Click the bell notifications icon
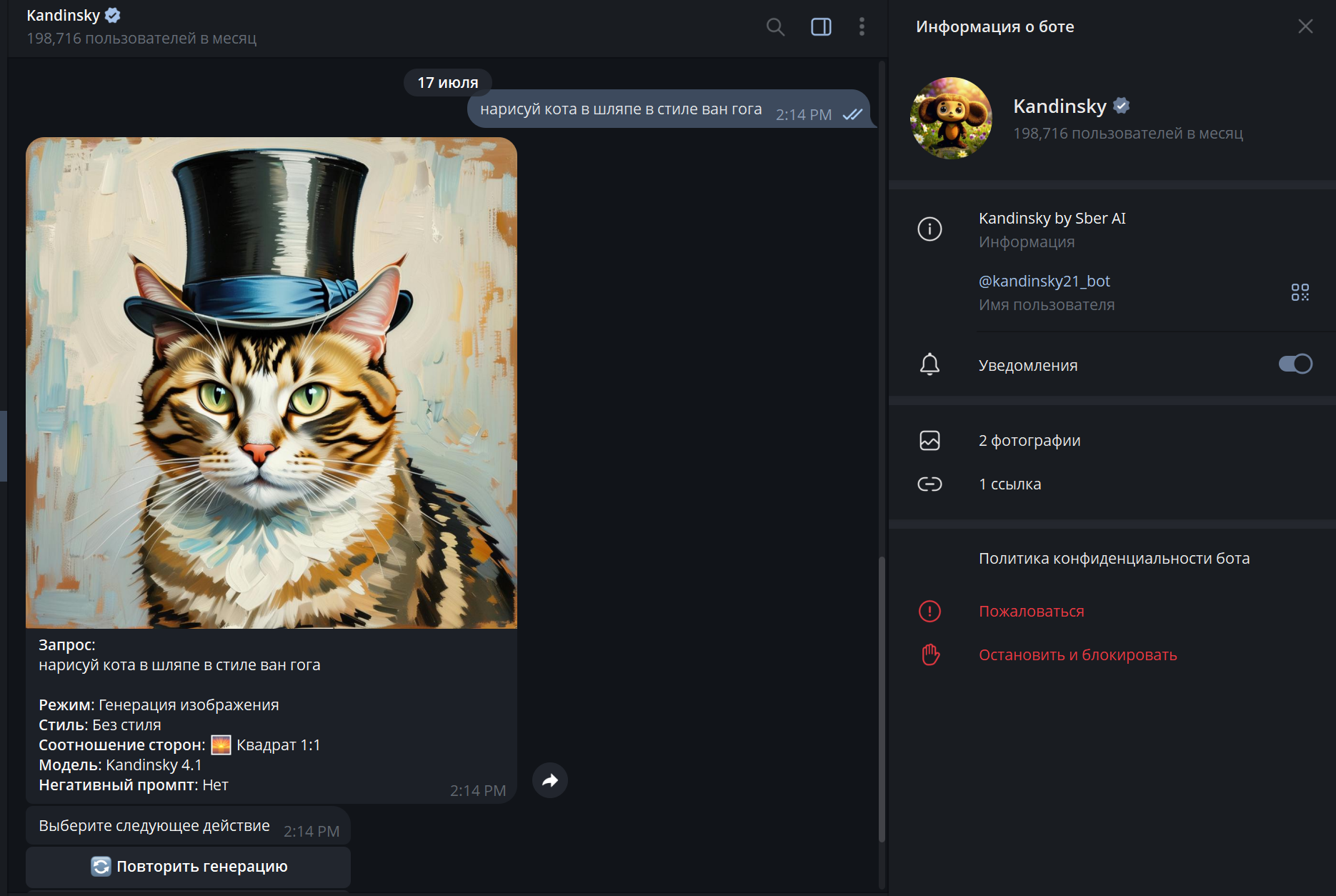This screenshot has height=896, width=1336. click(x=929, y=364)
